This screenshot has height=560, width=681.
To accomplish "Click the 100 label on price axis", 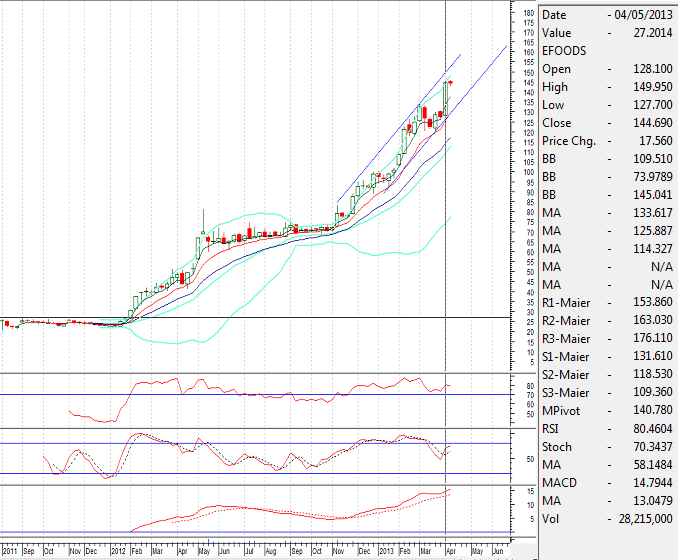I will [526, 172].
